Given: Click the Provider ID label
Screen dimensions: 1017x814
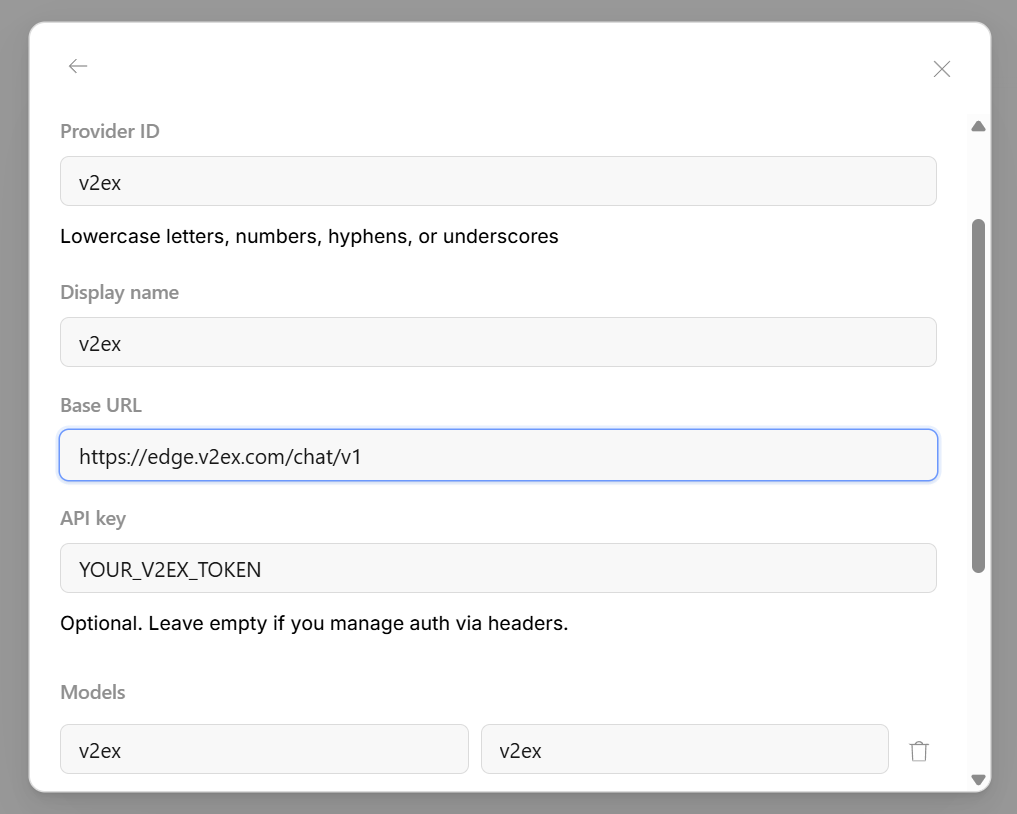Looking at the screenshot, I should click(x=110, y=131).
